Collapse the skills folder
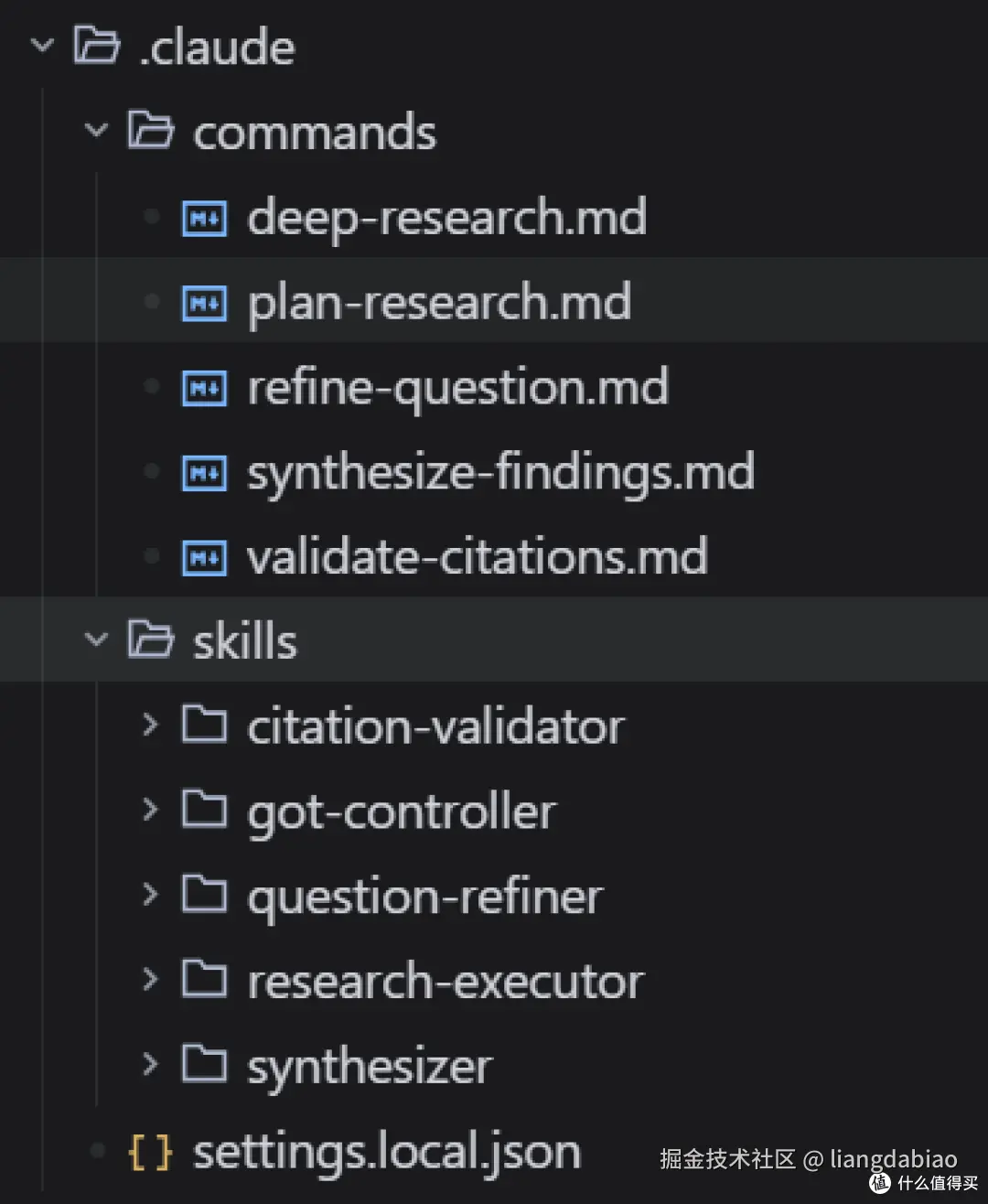Viewport: 988px width, 1204px height. [96, 640]
